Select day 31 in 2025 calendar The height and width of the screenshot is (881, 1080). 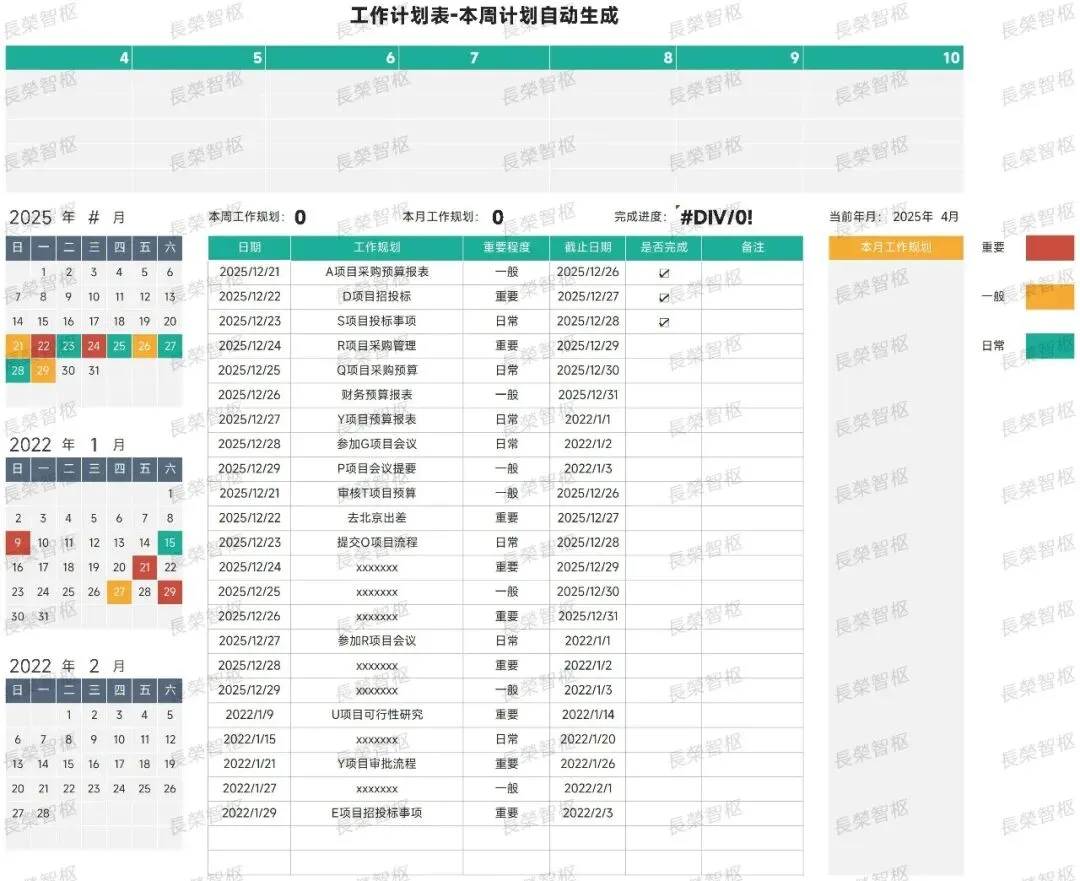[94, 371]
